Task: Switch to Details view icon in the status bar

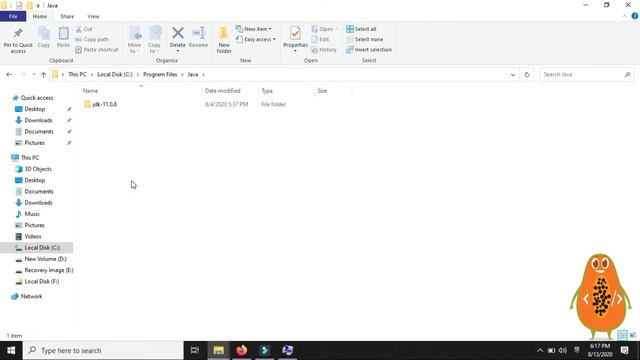Action: (622, 336)
